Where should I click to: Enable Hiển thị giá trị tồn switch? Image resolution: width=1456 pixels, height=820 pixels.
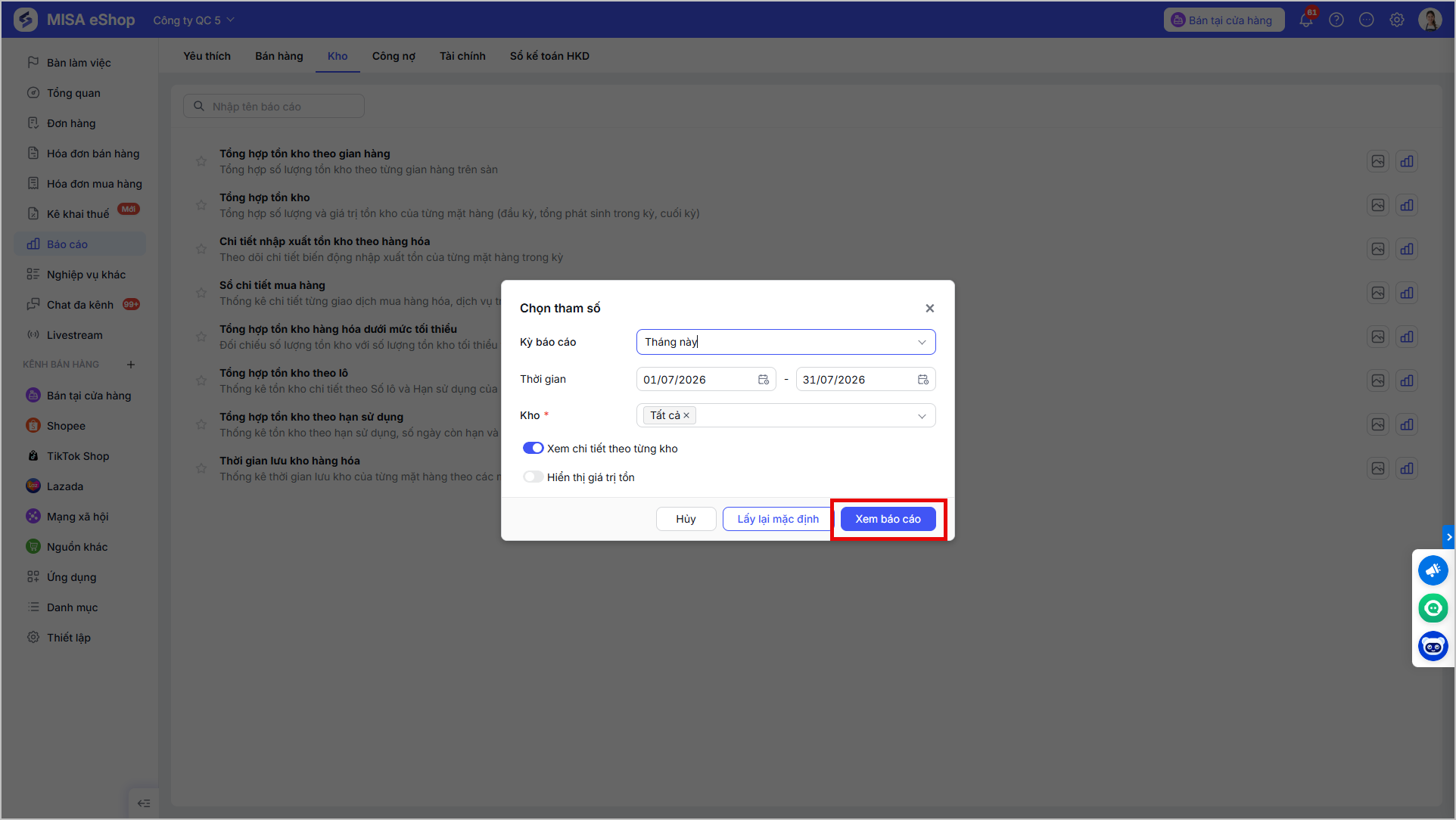[533, 477]
